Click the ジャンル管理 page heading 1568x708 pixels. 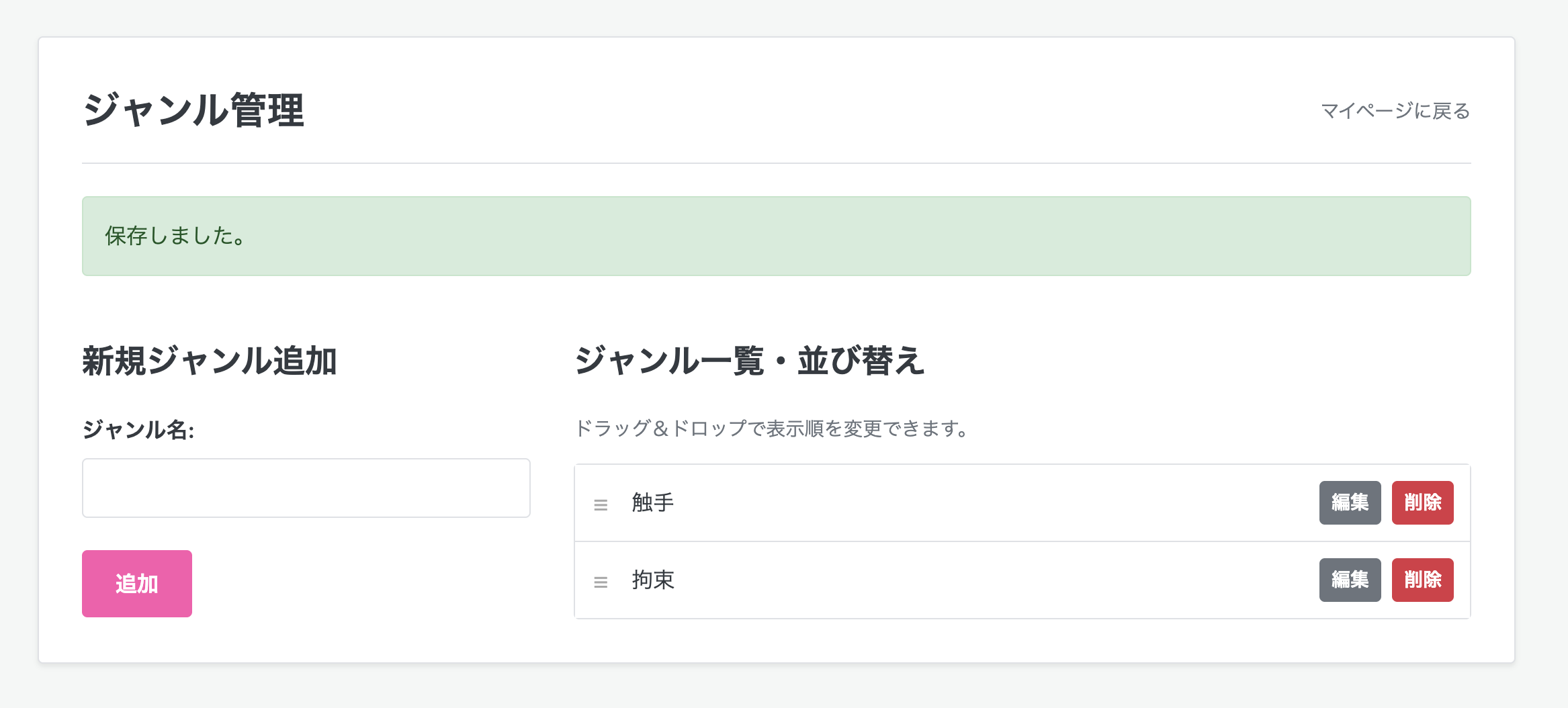pos(193,107)
